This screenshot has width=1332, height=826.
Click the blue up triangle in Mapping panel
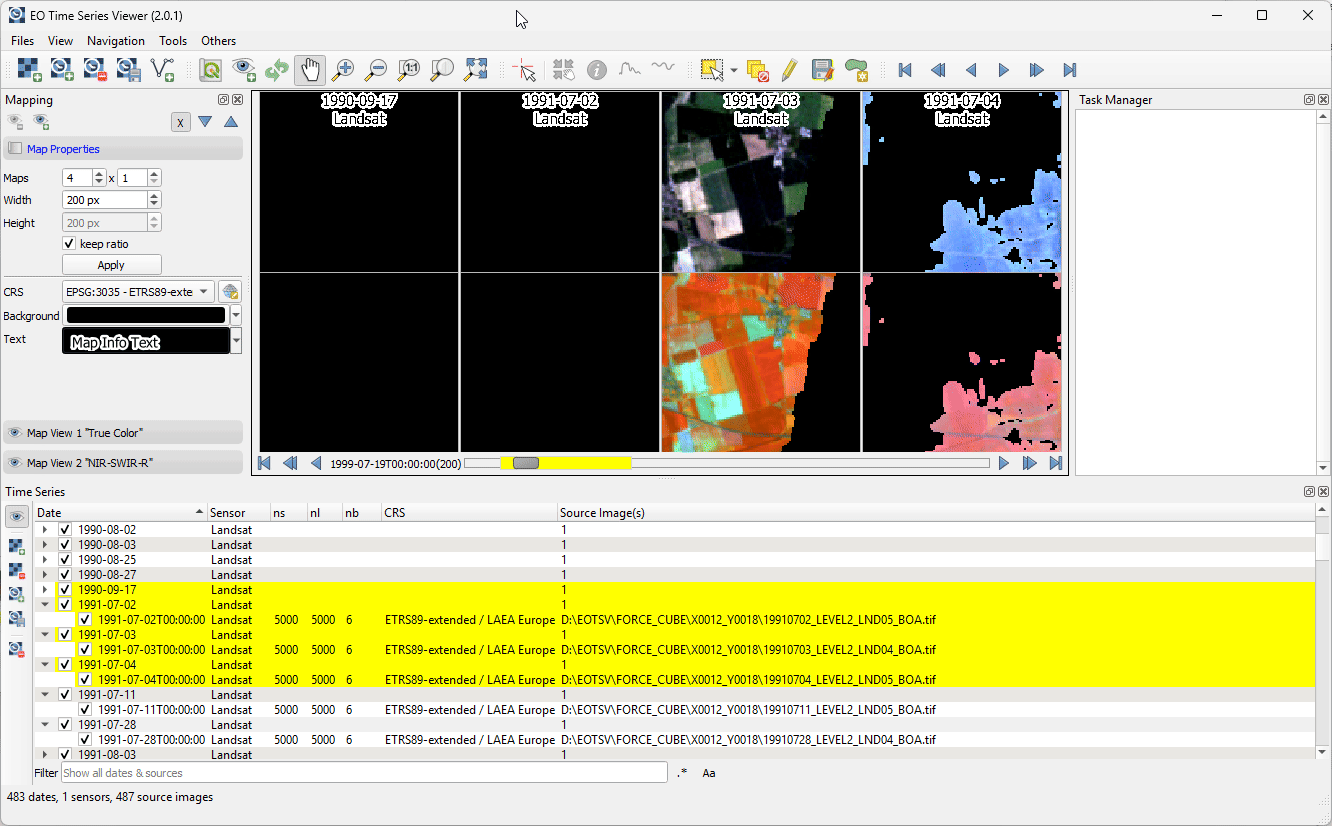tap(231, 122)
